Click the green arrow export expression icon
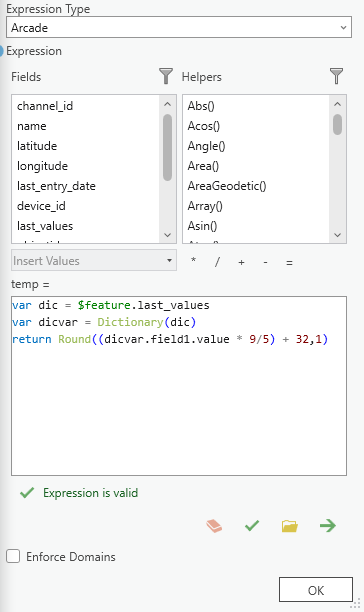 [x=327, y=525]
